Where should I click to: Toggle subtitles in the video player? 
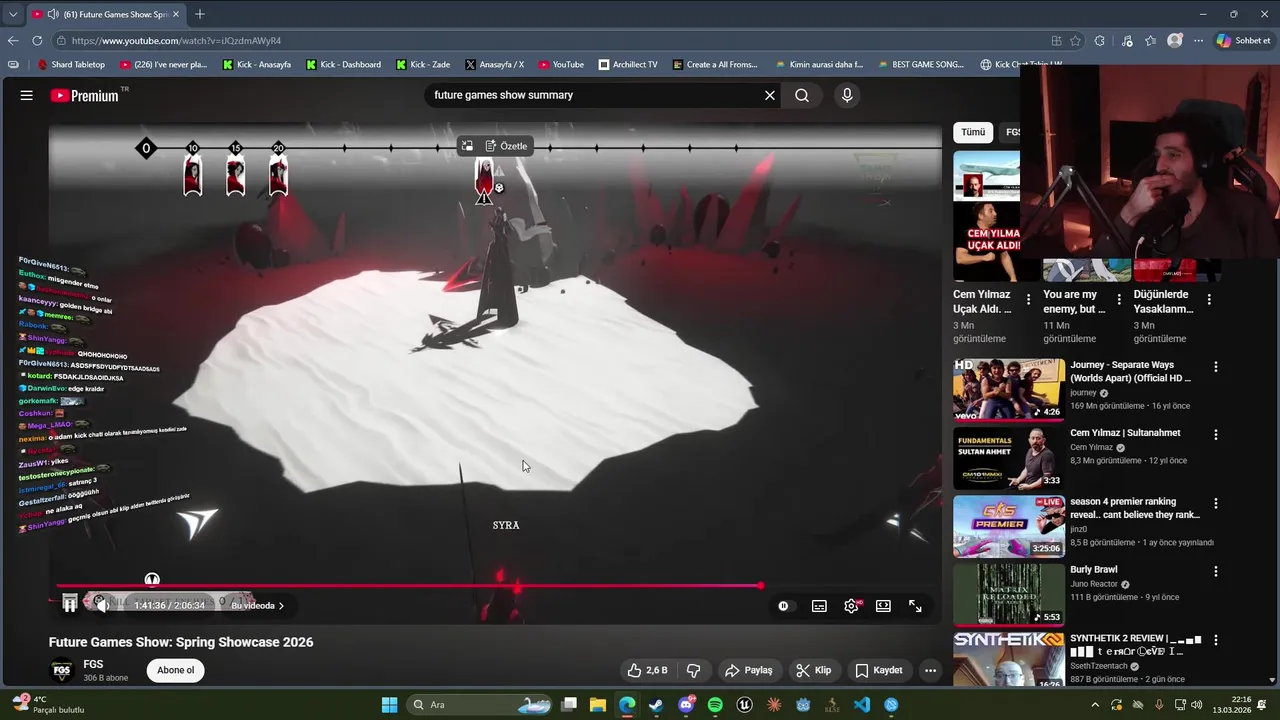(819, 606)
